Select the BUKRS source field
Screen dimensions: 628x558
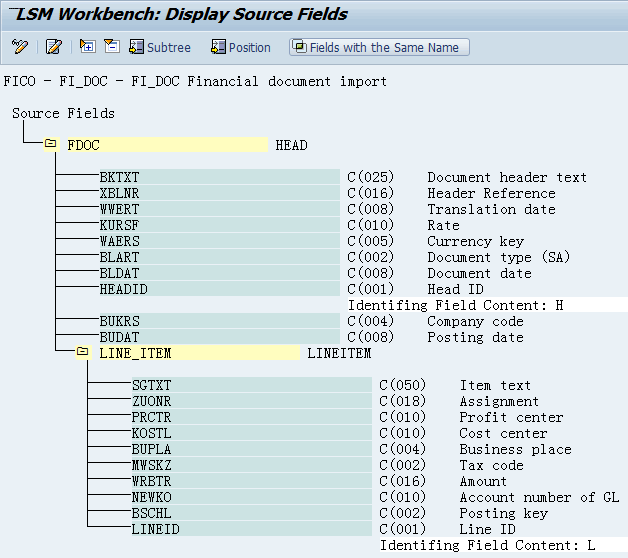point(219,321)
